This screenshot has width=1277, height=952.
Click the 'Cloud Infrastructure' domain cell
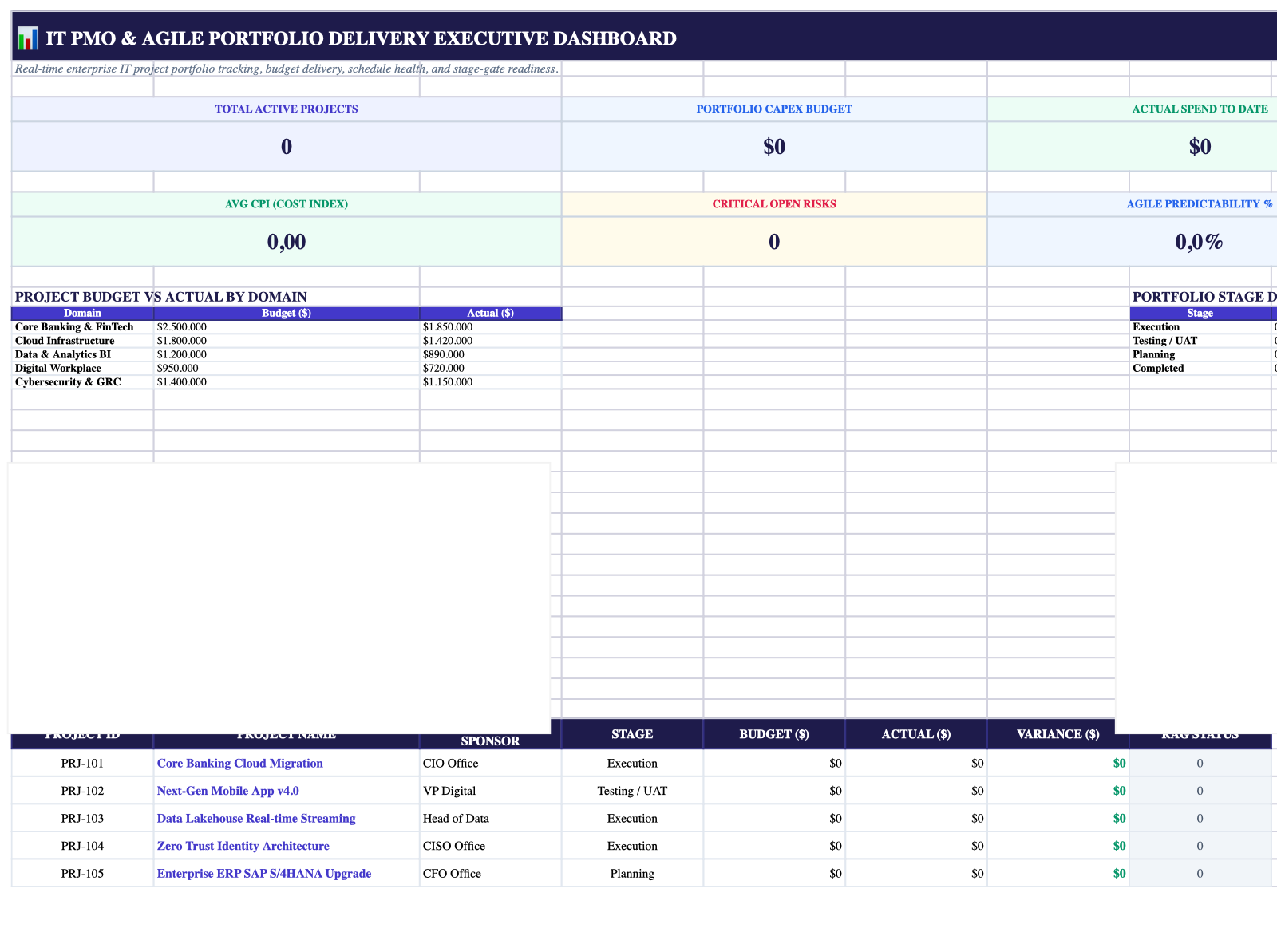click(82, 341)
